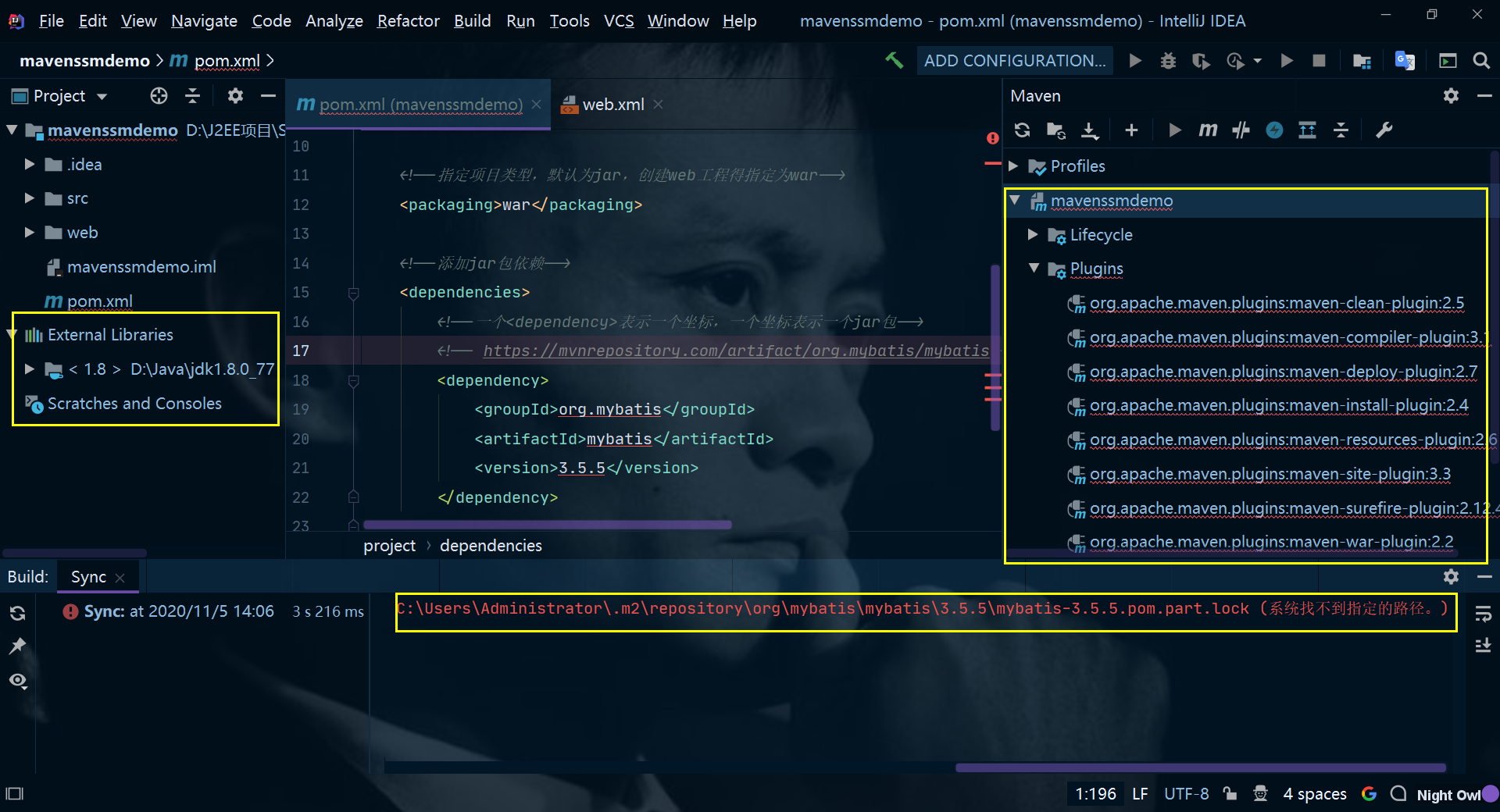
Task: Collapse the mavenssmdemo project root
Action: (x=12, y=130)
